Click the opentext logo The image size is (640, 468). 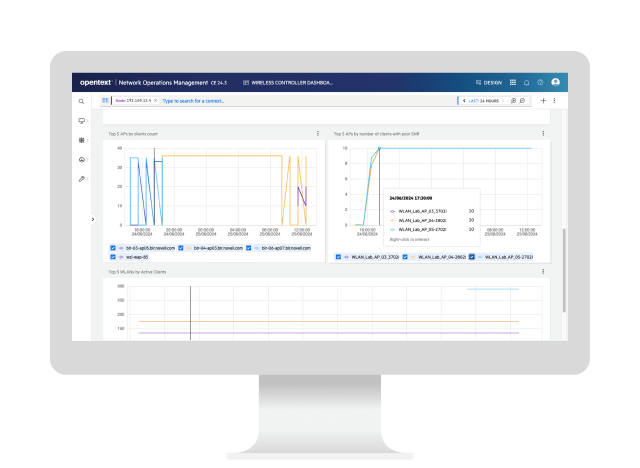pos(96,82)
